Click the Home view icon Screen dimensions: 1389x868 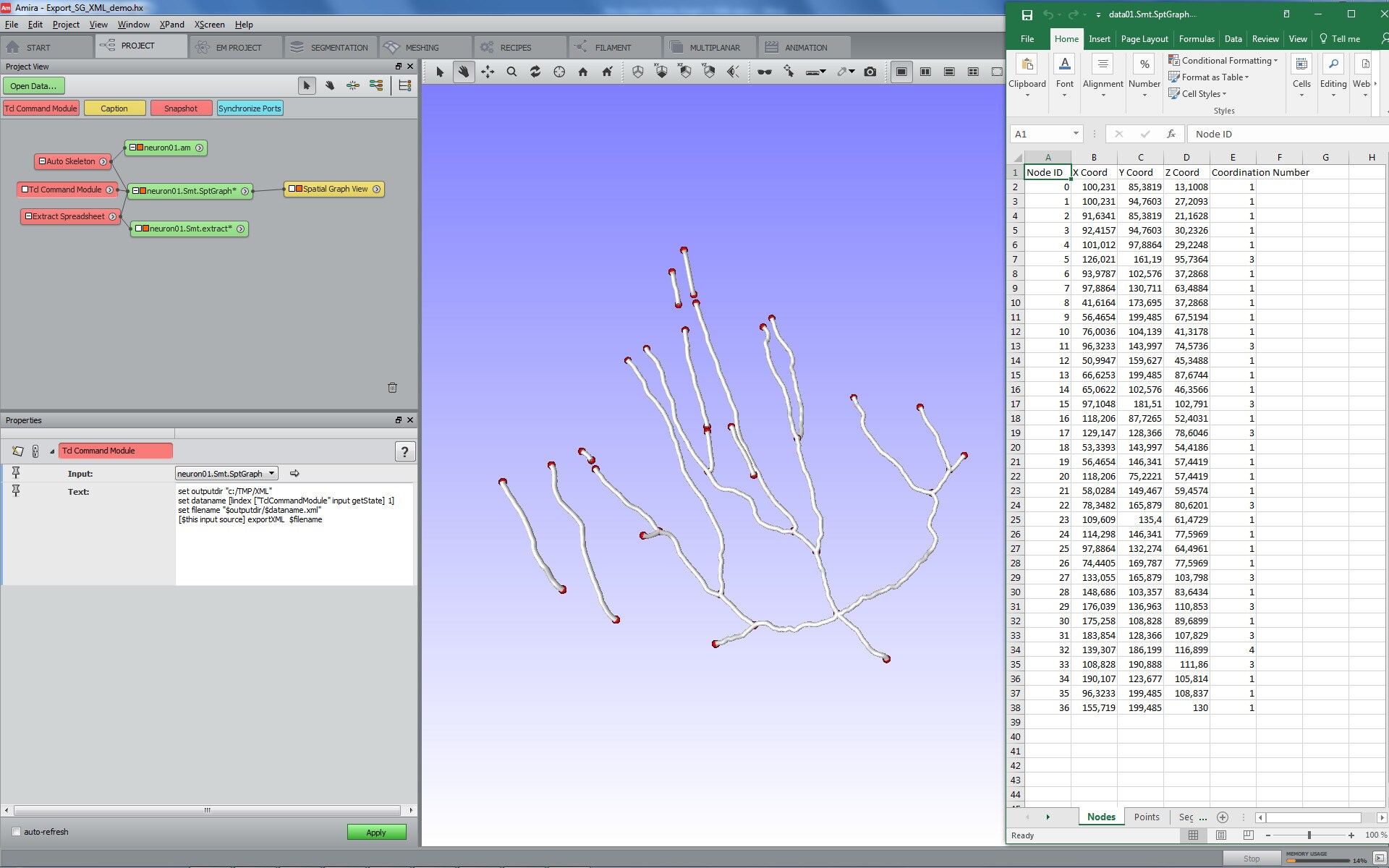pyautogui.click(x=582, y=72)
